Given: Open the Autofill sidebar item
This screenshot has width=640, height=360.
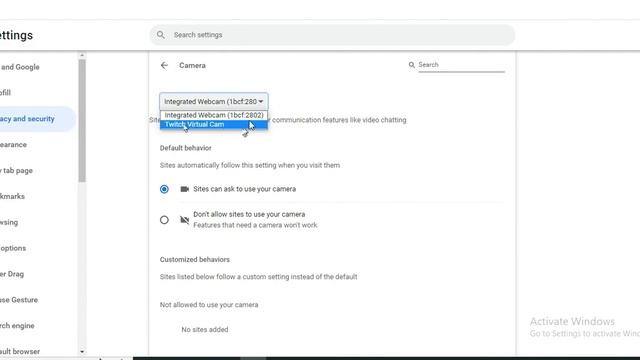Looking at the screenshot, I should click(6, 93).
